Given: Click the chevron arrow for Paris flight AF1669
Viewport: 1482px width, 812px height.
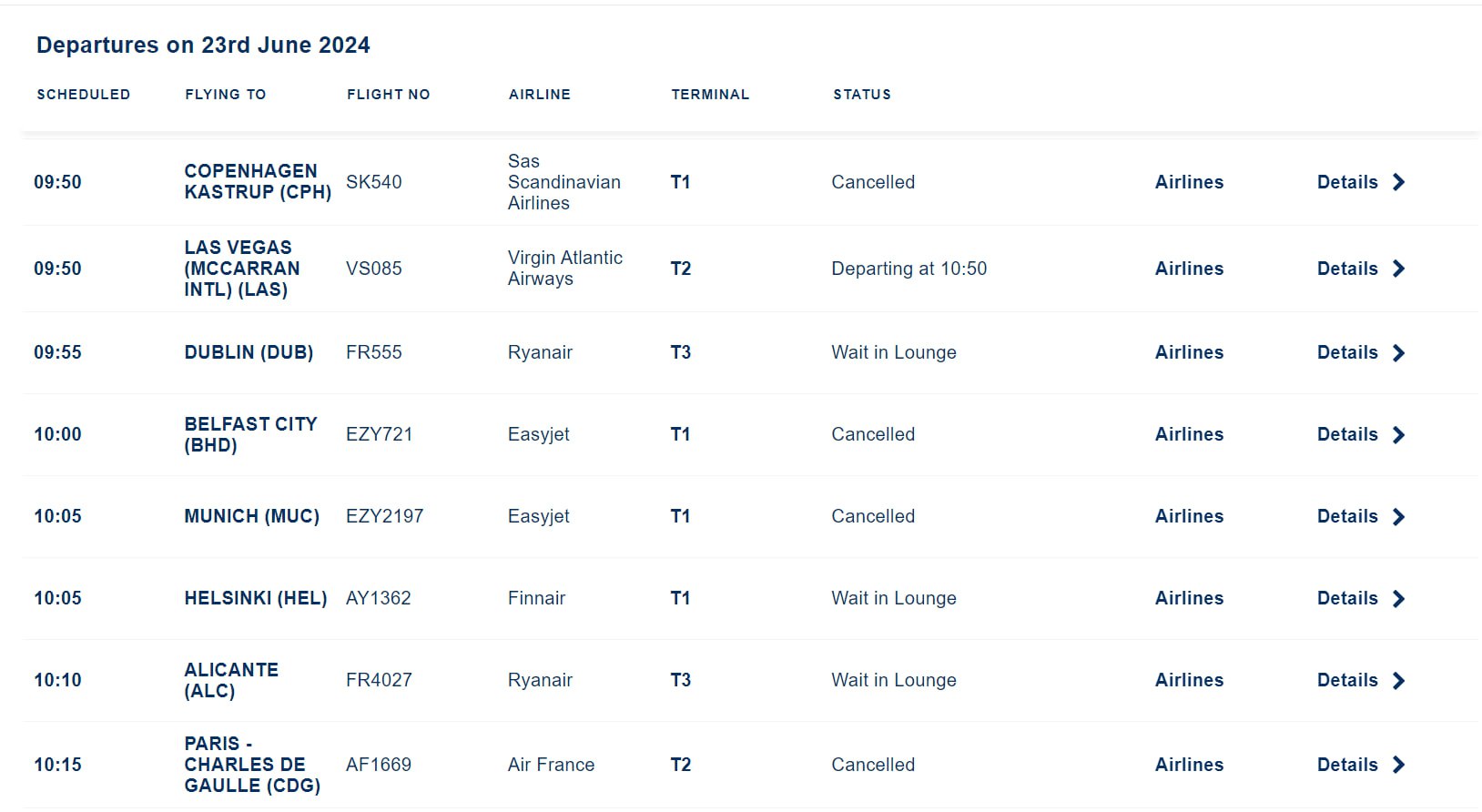Looking at the screenshot, I should pyautogui.click(x=1399, y=765).
